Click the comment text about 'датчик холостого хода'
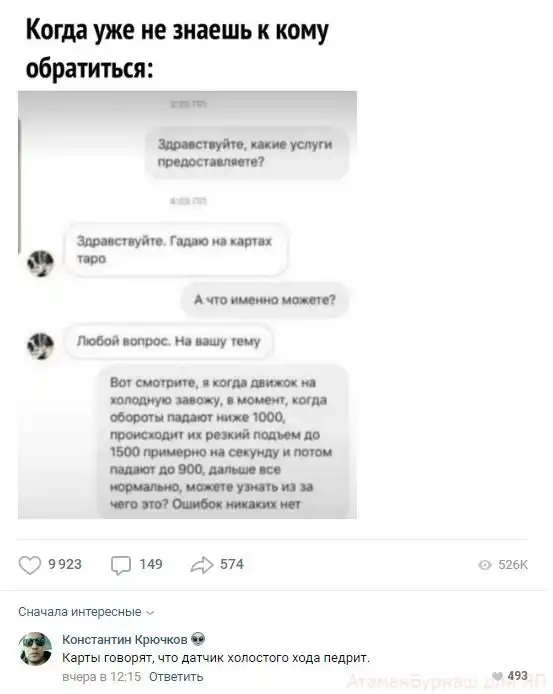553x694 pixels. tap(216, 658)
